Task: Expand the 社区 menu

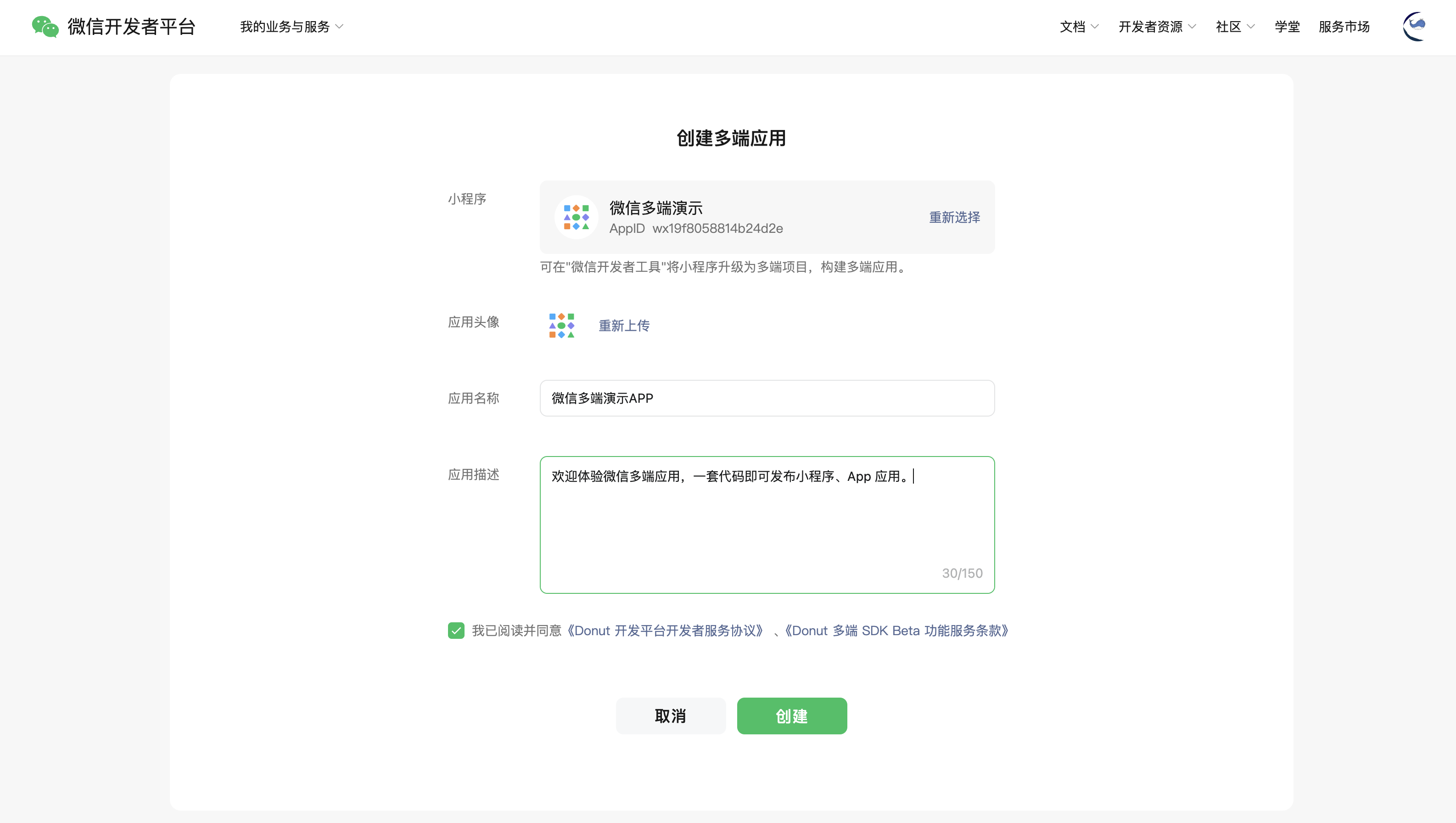Action: tap(1235, 27)
